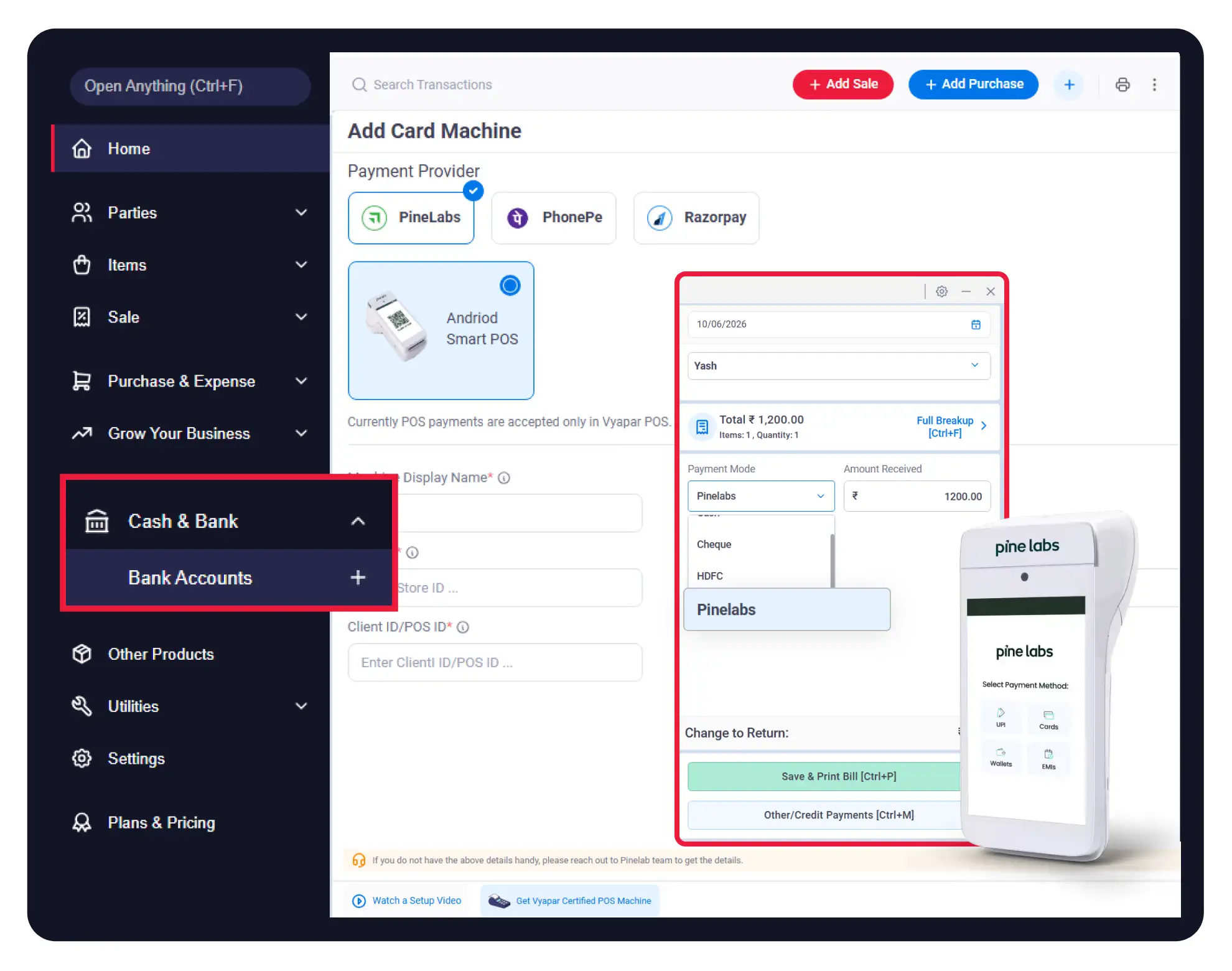Image resolution: width=1232 pixels, height=971 pixels.
Task: Open the Yash customer dropdown
Action: click(x=839, y=366)
